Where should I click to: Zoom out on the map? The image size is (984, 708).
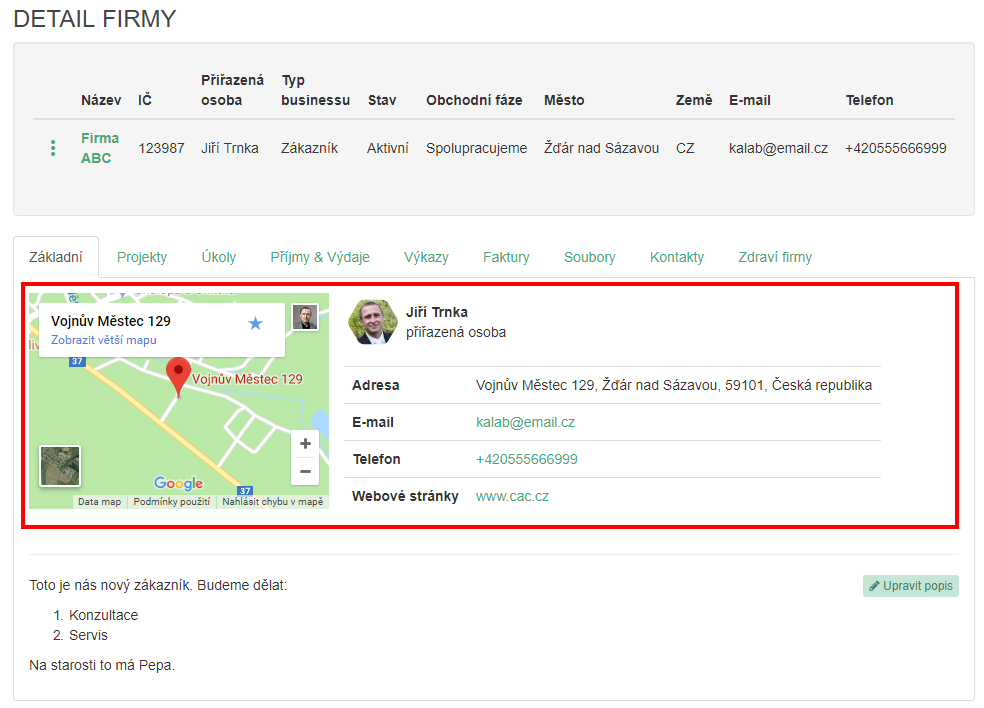(x=305, y=471)
